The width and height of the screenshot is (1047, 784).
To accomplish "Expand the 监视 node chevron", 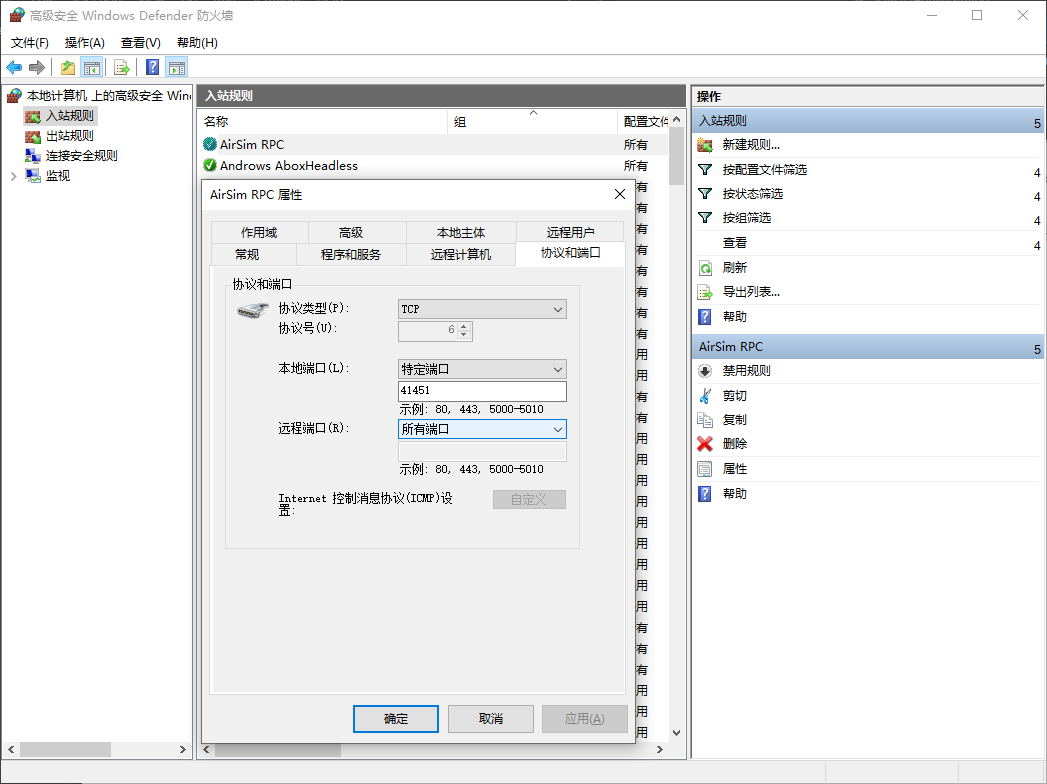I will [x=13, y=176].
